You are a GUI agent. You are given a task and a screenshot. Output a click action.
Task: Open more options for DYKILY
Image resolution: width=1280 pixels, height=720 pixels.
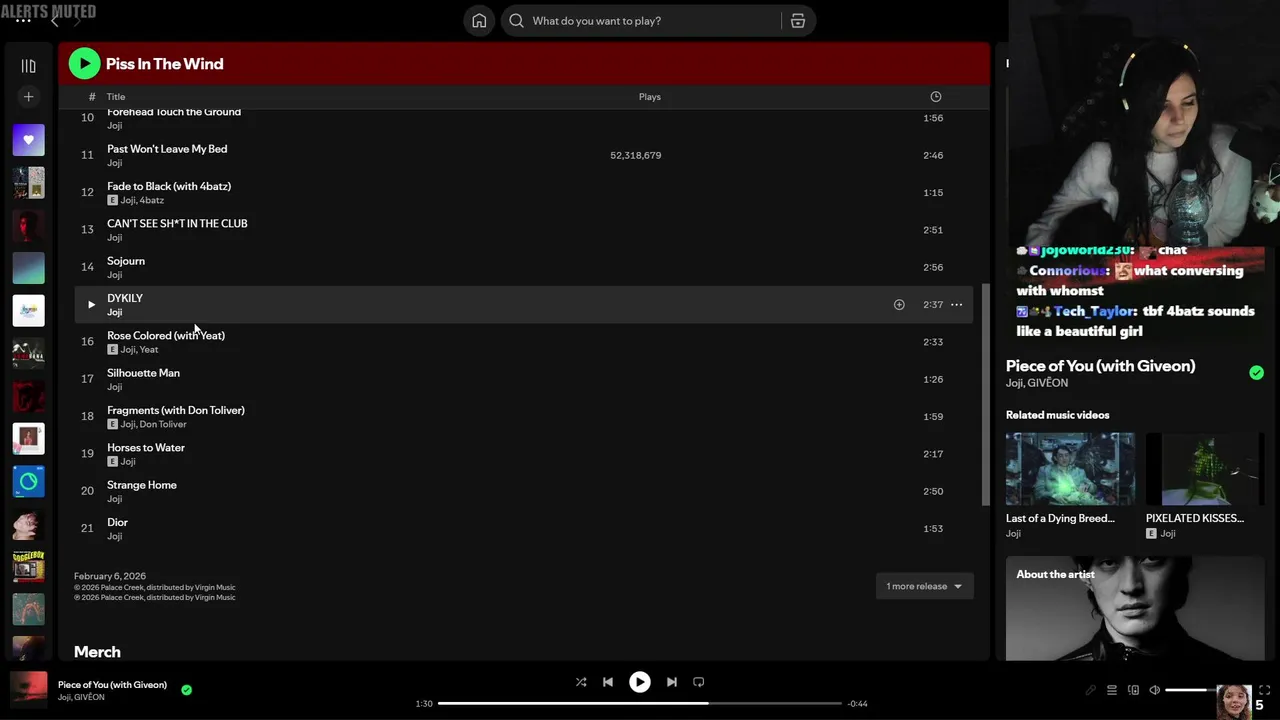point(956,304)
